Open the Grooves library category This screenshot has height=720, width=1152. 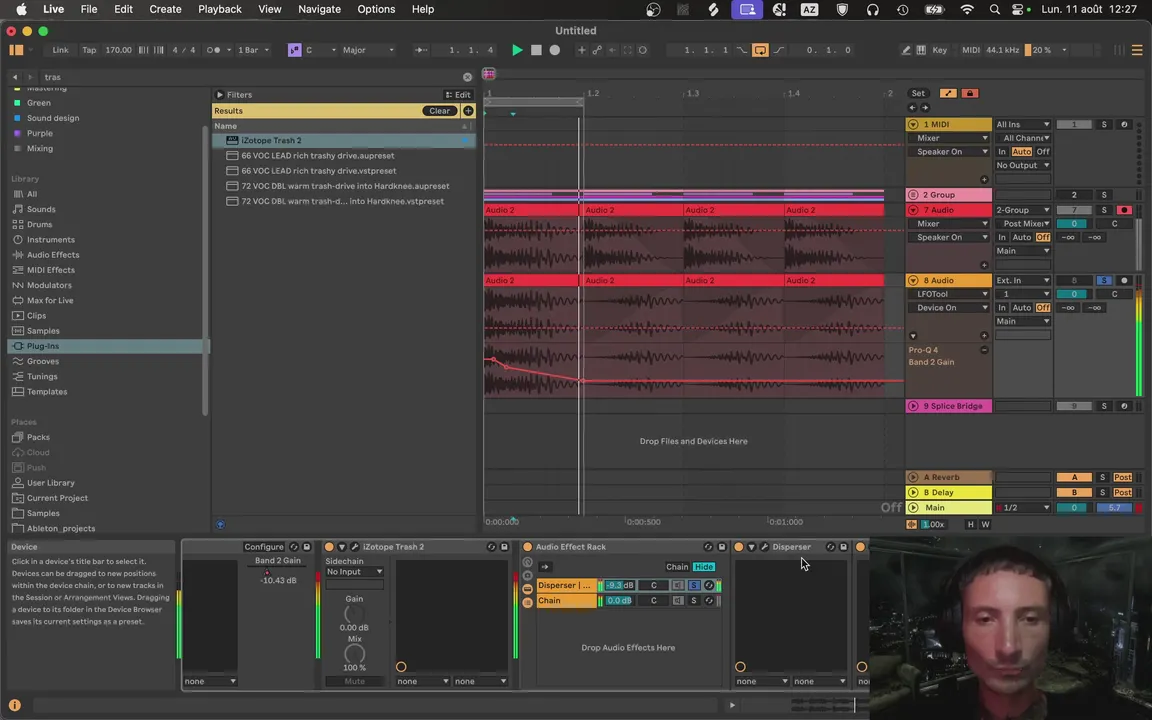pos(43,361)
